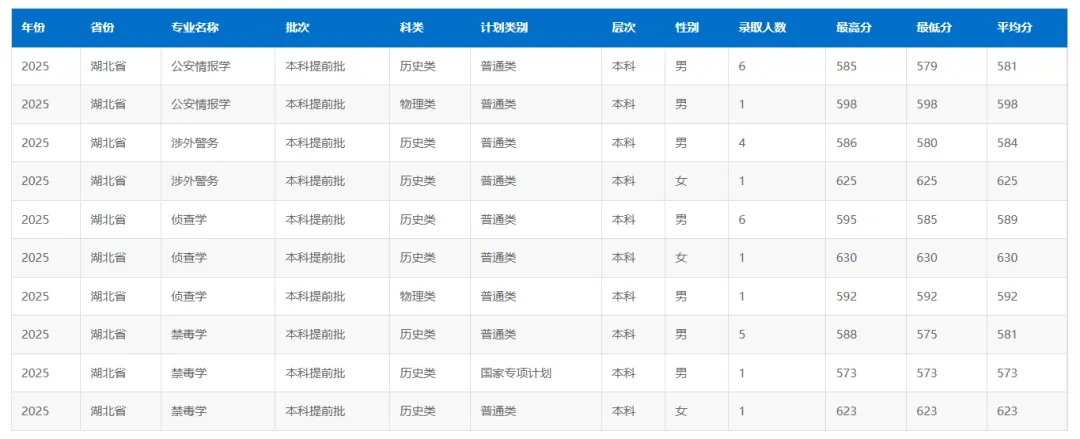Screen dimensions: 1080x439
Task: Select the 科类 column header
Action: [x=412, y=28]
